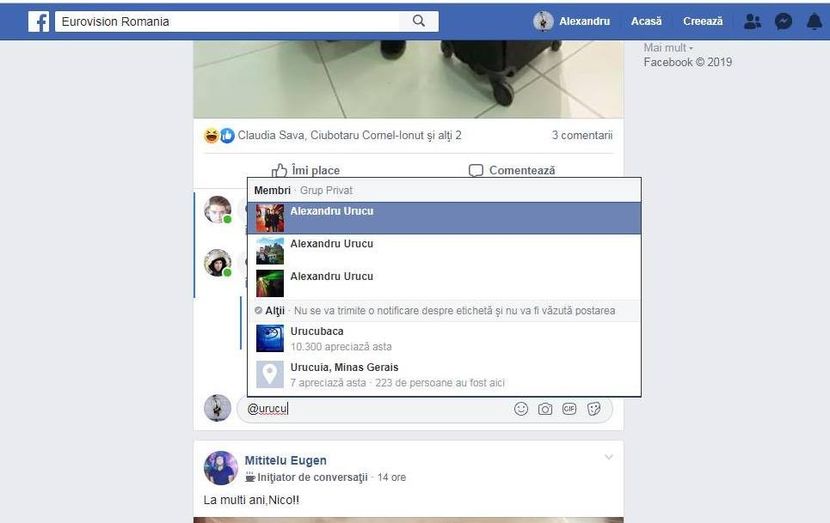Click the Îmi place like button

click(306, 171)
